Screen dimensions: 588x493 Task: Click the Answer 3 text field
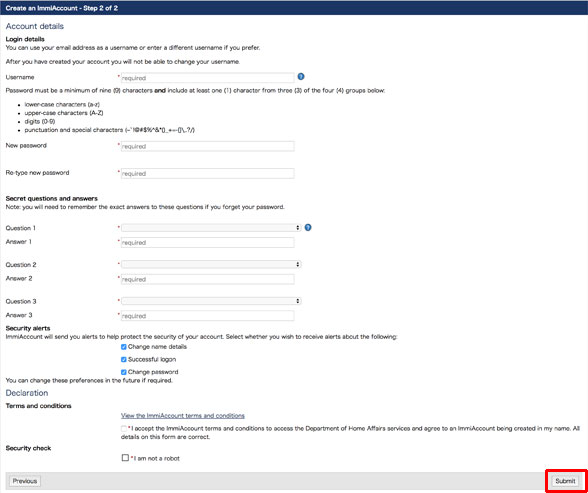[x=207, y=316]
